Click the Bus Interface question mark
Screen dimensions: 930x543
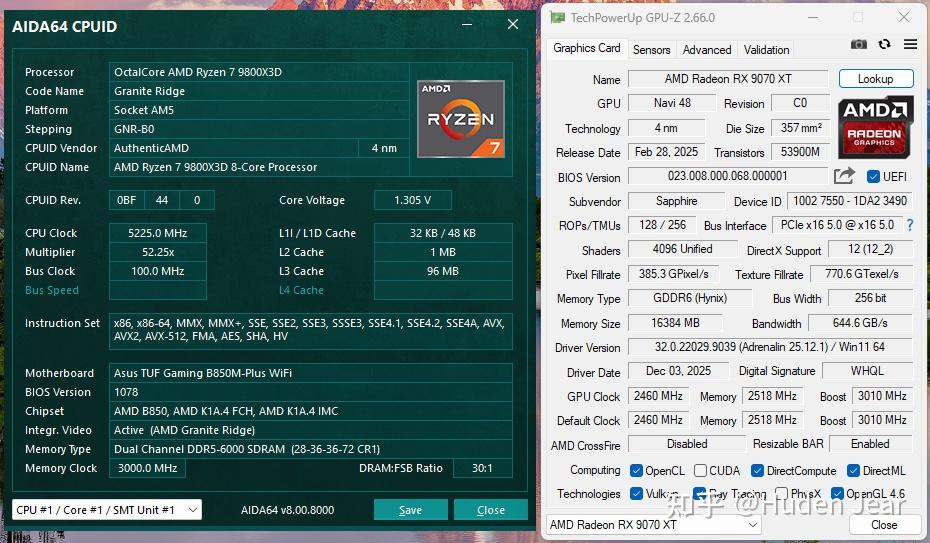point(910,225)
